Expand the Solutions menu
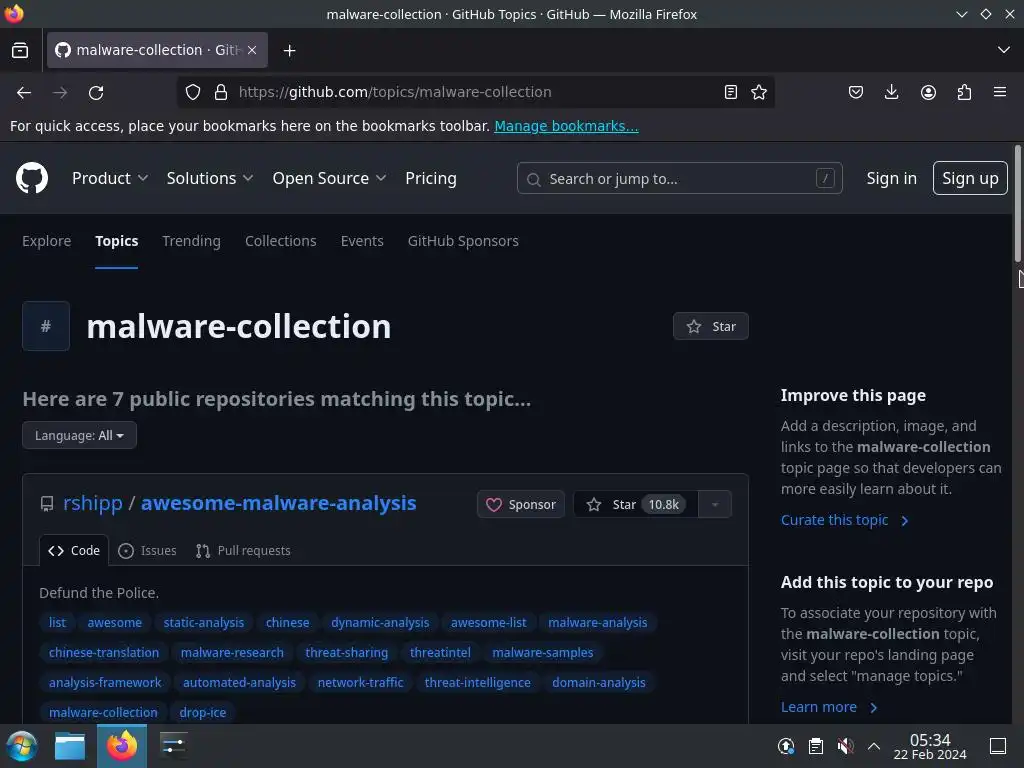The image size is (1024, 768). 210,178
